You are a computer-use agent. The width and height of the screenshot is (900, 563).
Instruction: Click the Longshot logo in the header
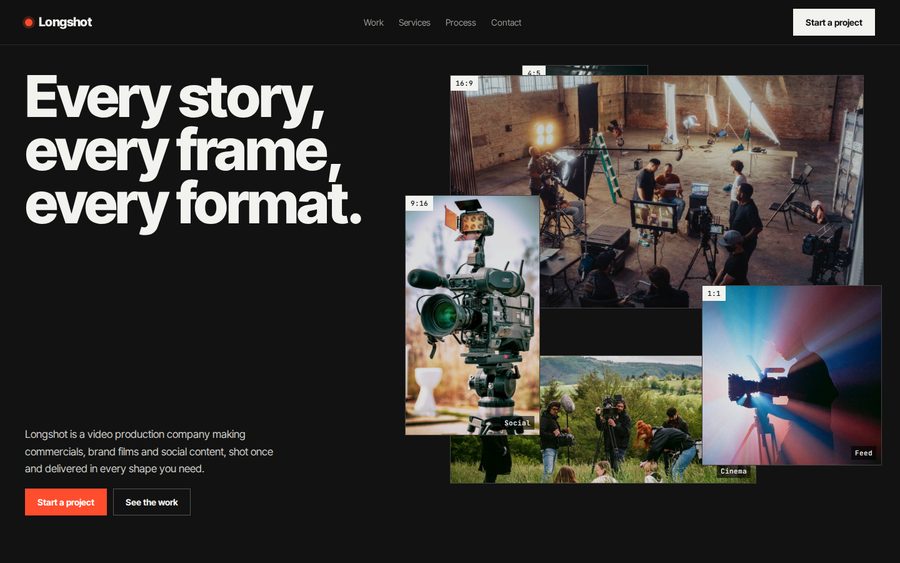(57, 22)
